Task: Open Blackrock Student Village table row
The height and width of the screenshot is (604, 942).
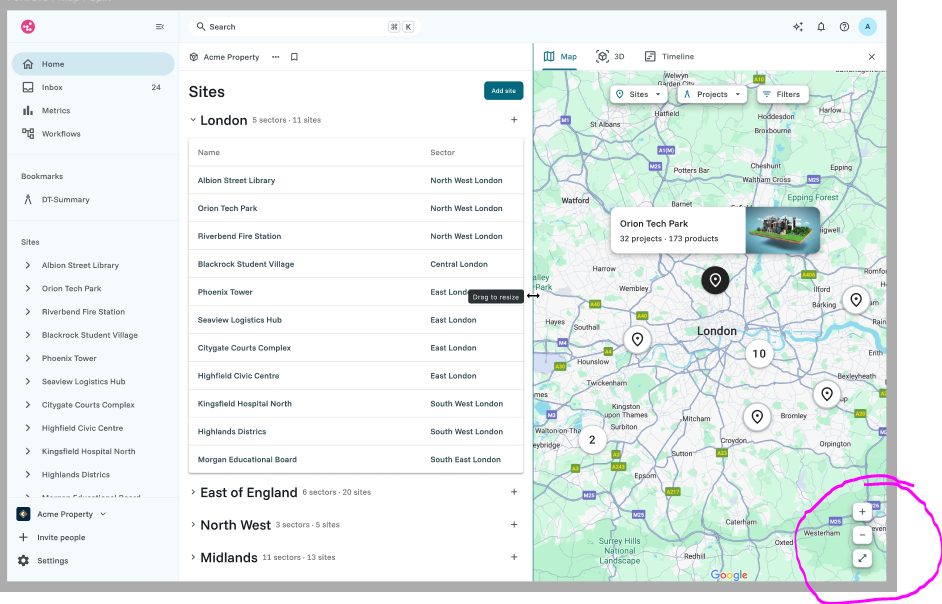Action: (356, 264)
